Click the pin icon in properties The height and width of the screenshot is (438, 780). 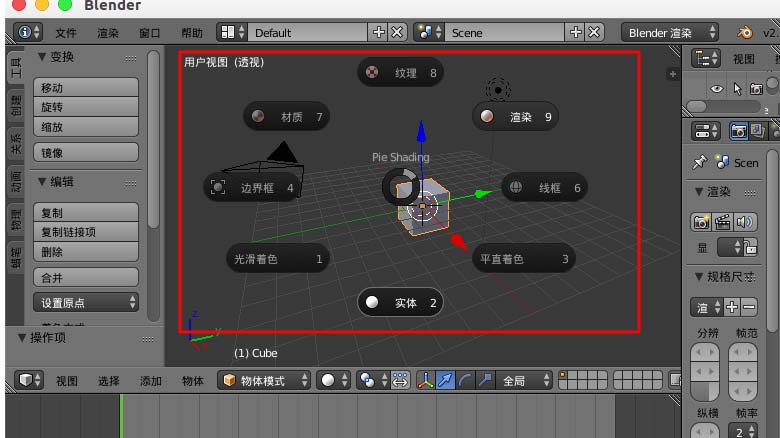[699, 162]
